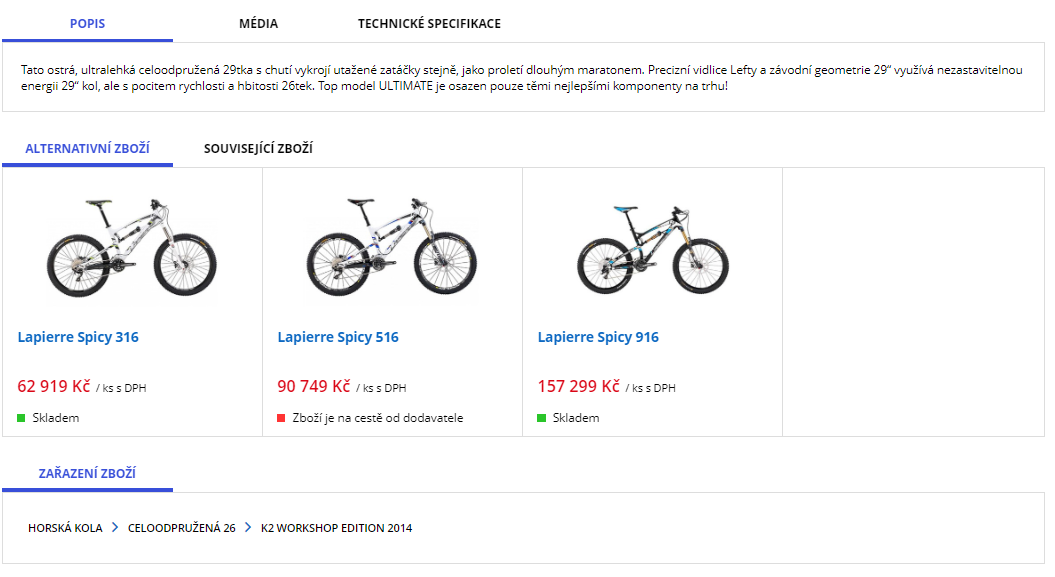Show Související zboží tab

tap(258, 149)
